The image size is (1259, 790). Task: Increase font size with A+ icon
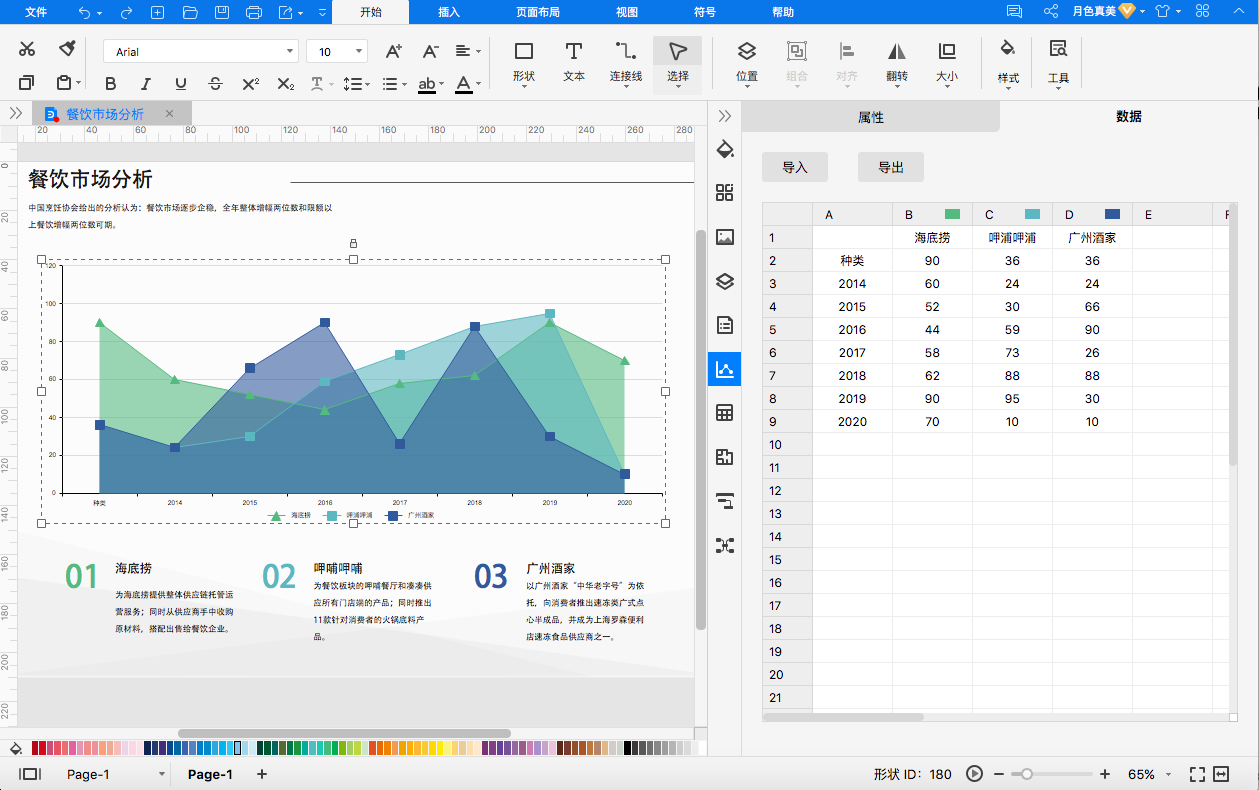(x=394, y=51)
